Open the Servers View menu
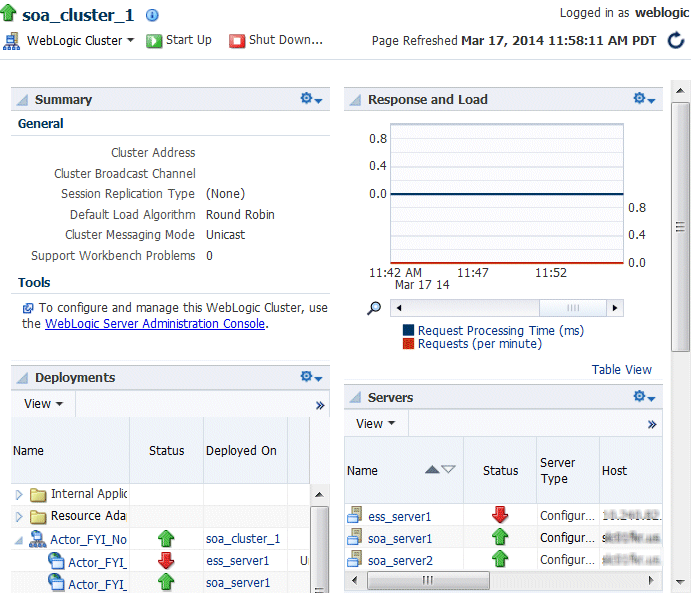The image size is (695, 596). 375,424
